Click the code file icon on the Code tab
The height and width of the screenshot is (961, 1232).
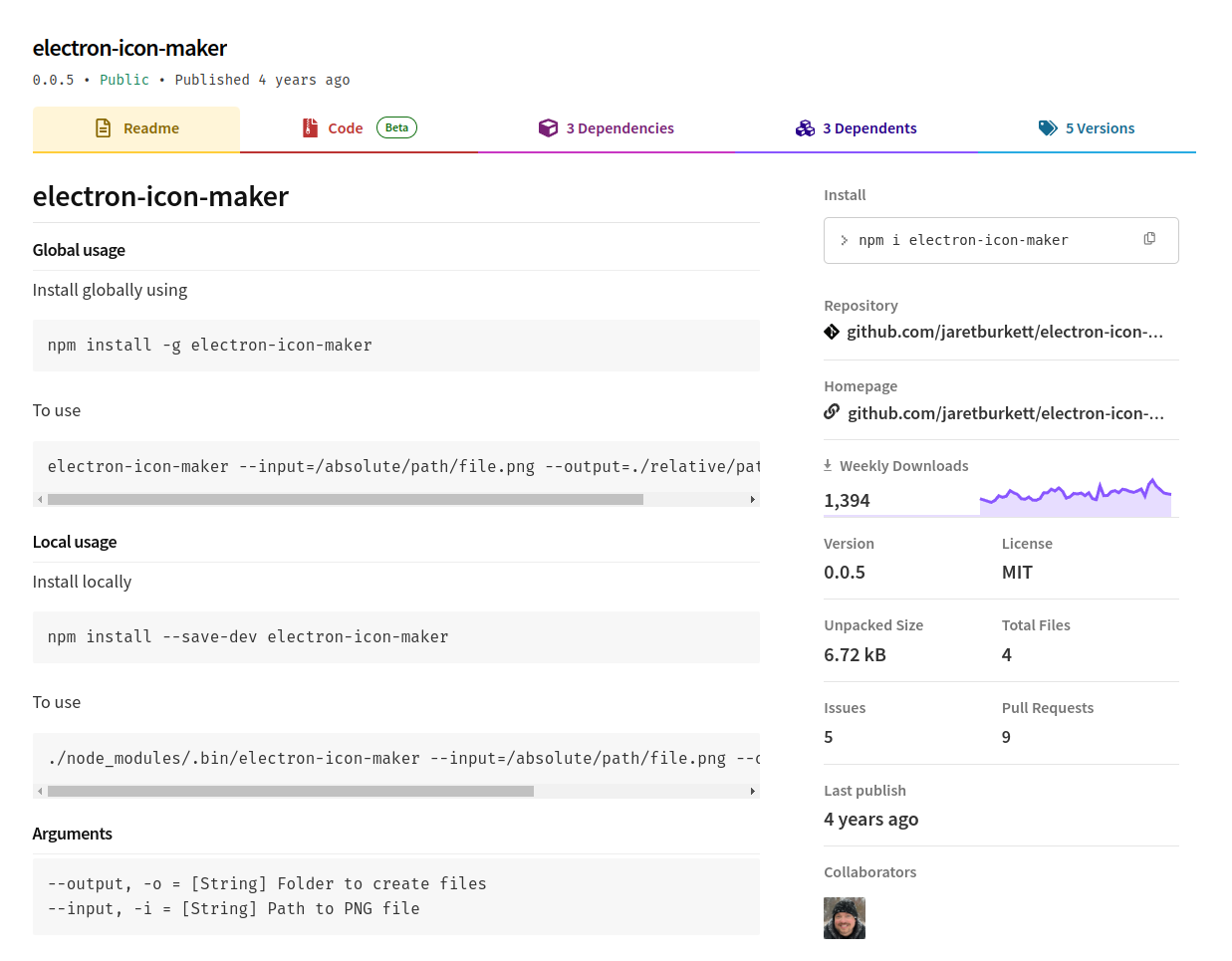(310, 127)
